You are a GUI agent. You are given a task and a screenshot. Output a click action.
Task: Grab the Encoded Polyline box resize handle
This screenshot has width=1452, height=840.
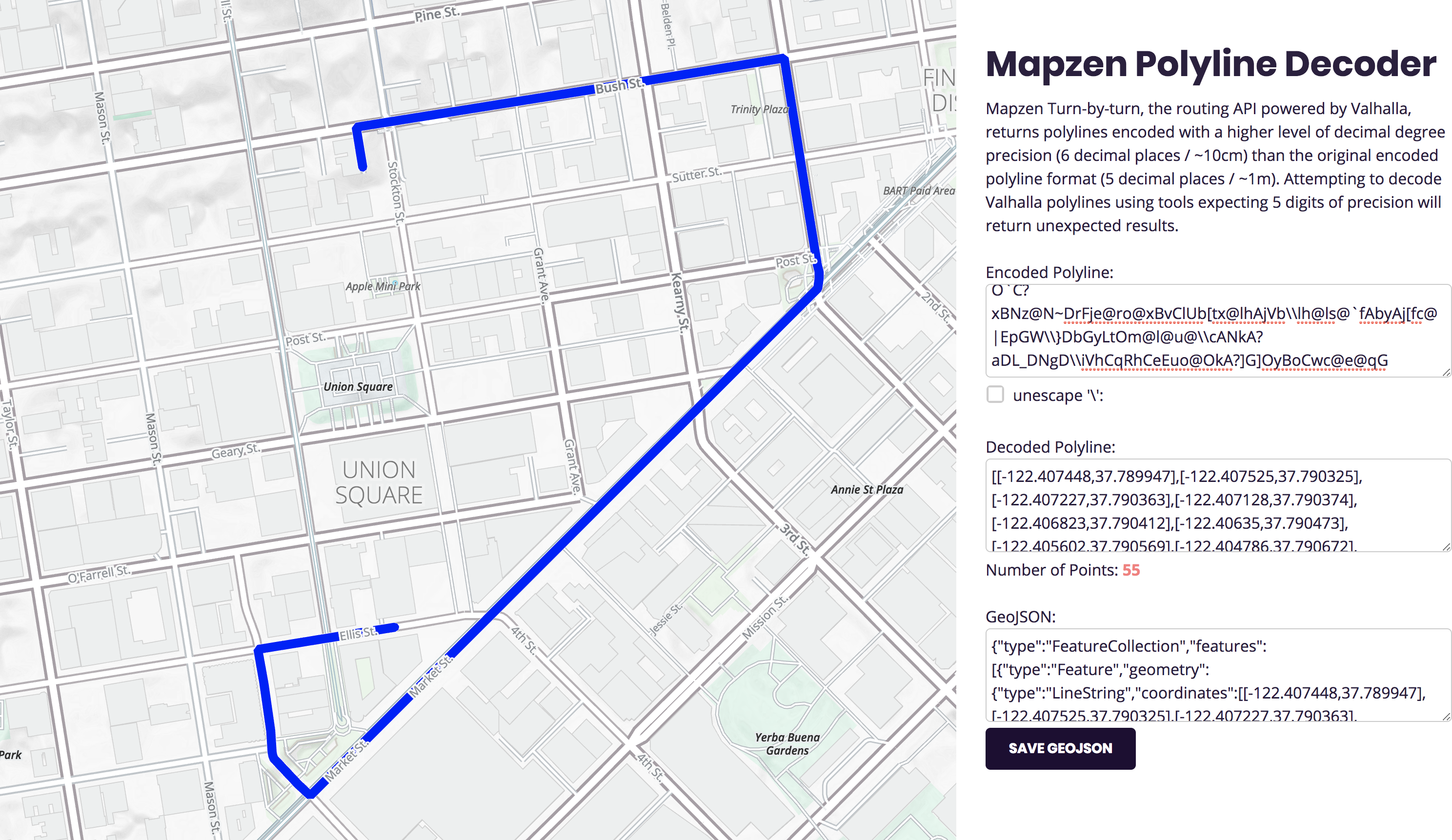(1446, 373)
